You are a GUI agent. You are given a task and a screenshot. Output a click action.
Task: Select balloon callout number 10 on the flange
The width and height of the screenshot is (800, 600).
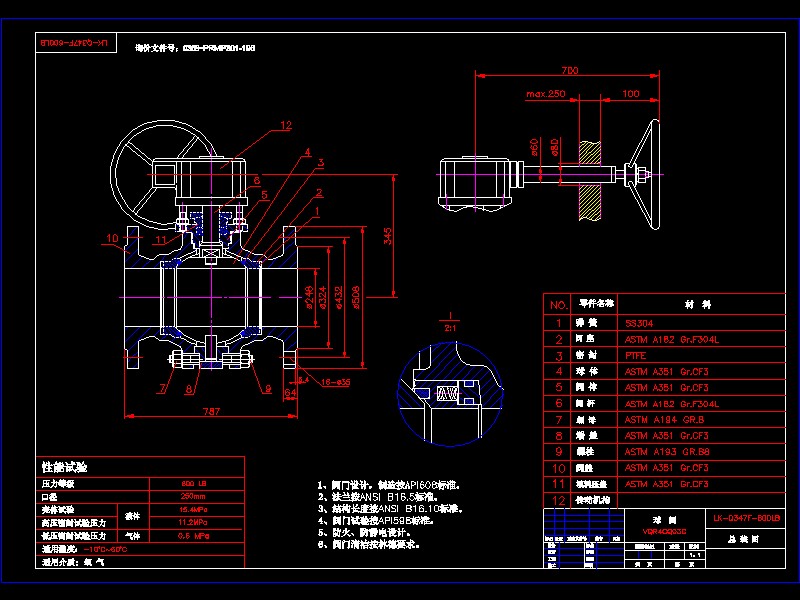point(113,238)
